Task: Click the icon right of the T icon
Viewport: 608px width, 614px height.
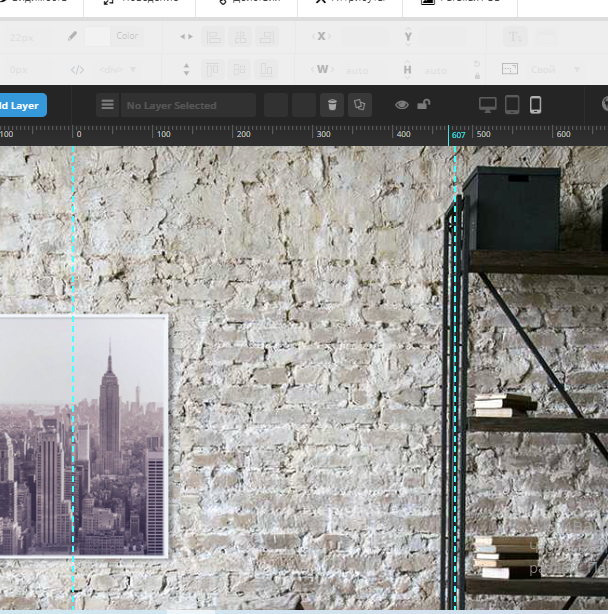Action: point(546,37)
